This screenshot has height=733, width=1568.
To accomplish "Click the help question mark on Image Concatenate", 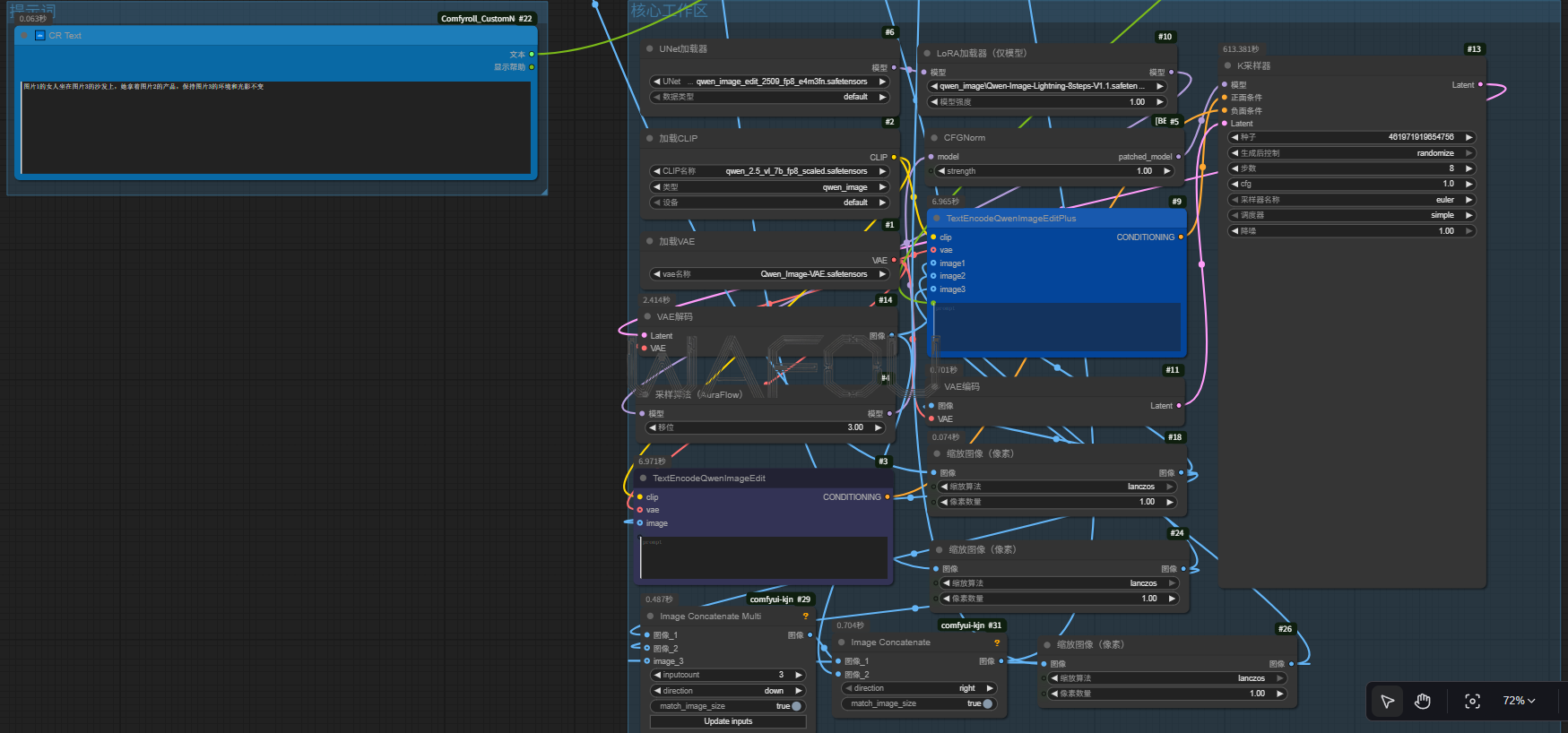I will point(996,642).
